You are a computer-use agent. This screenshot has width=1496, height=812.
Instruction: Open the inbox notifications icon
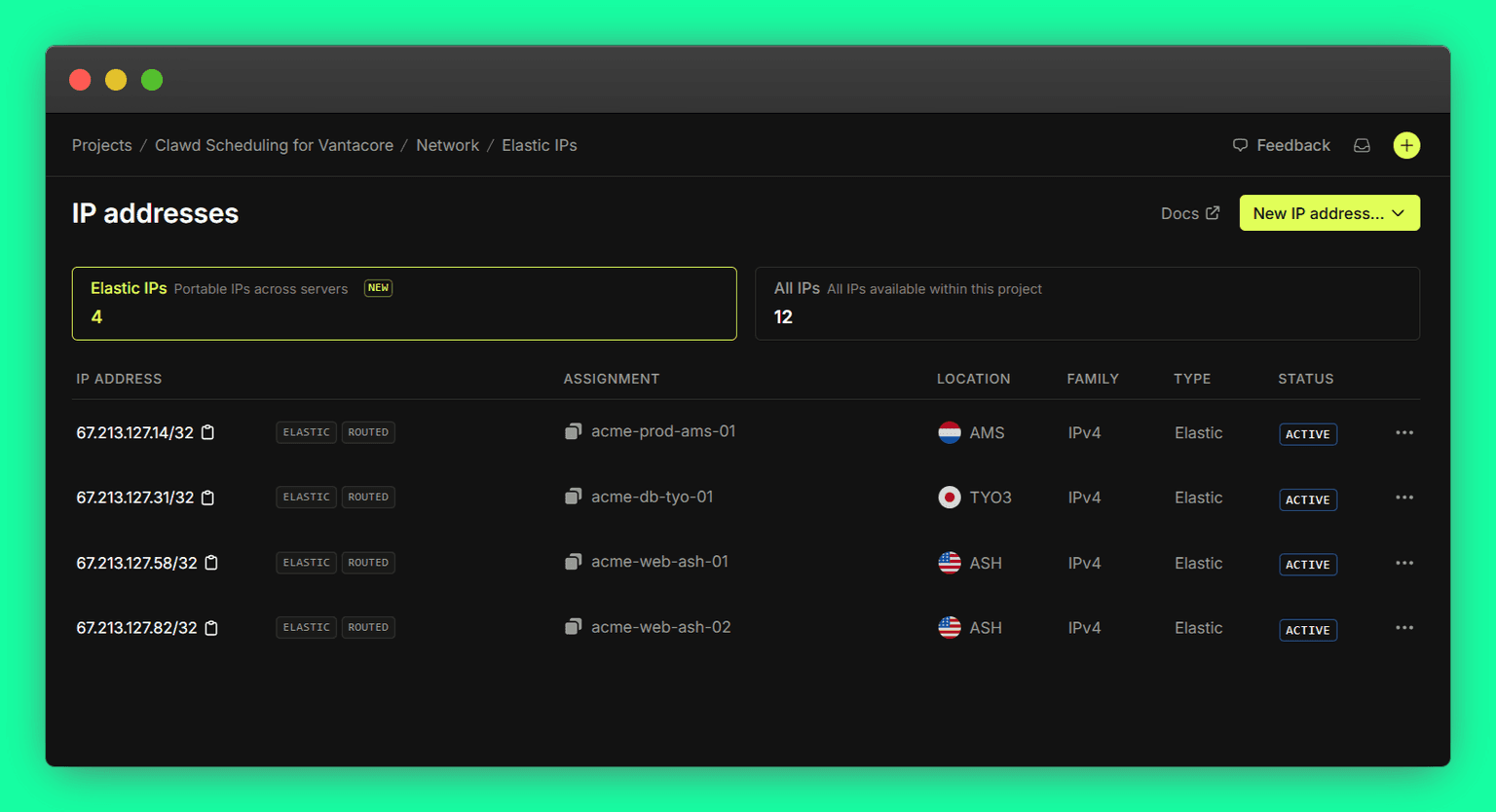tap(1362, 145)
